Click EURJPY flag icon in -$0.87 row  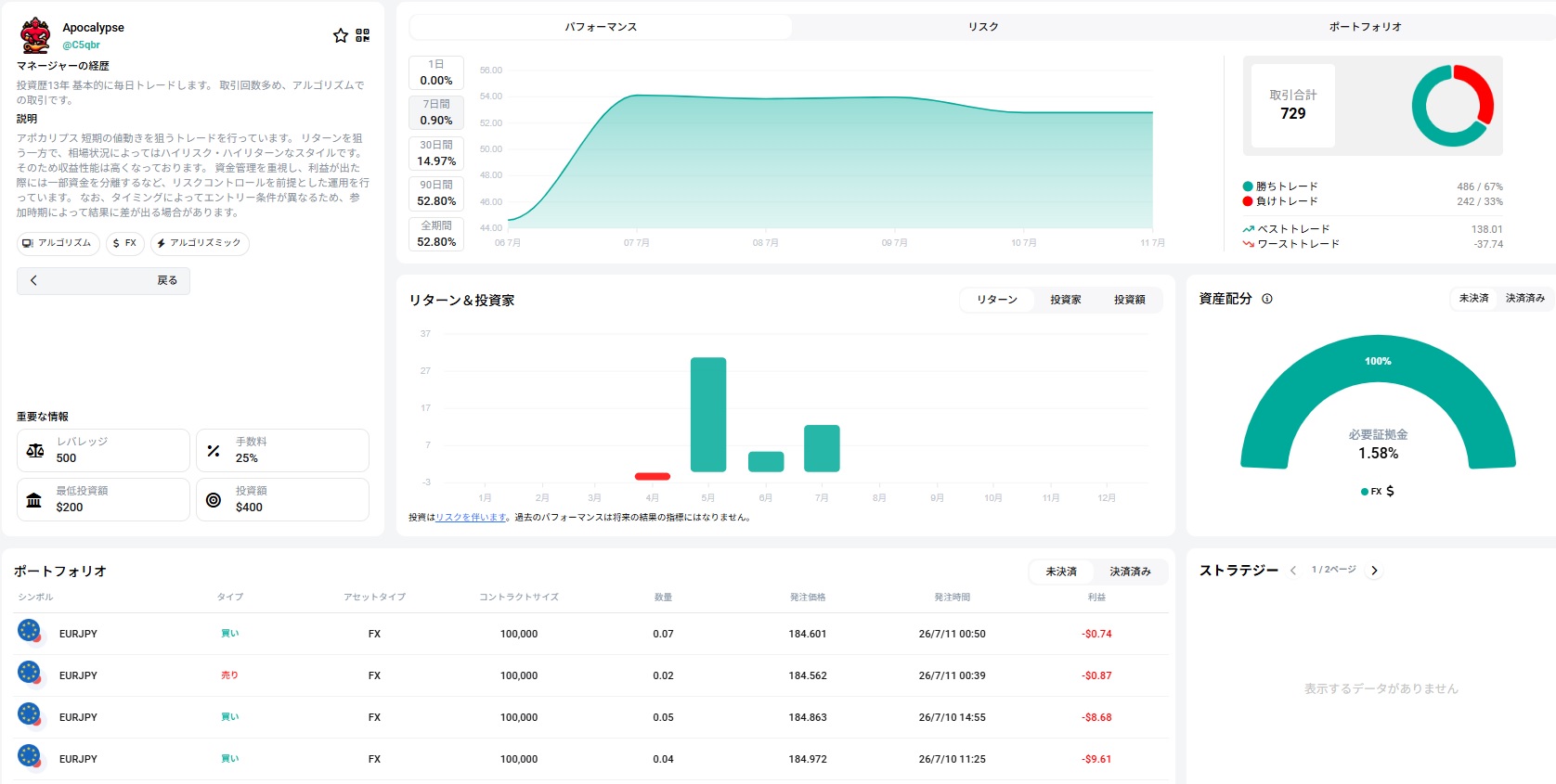pyautogui.click(x=30, y=674)
